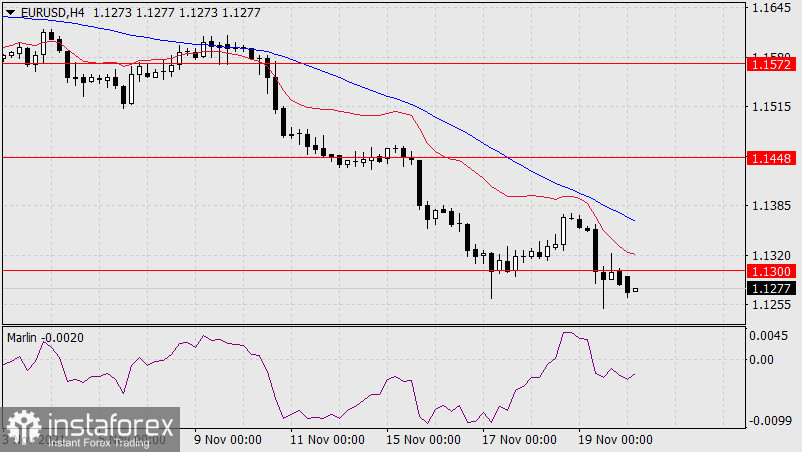Click the red 1.1300 price level tag
Screen dimensions: 802x452
click(x=770, y=271)
